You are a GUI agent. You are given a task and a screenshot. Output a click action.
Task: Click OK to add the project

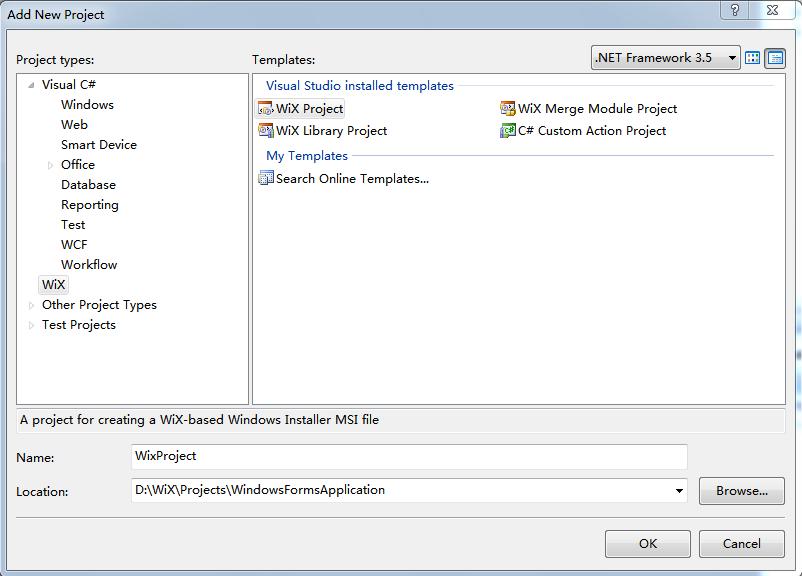(647, 544)
